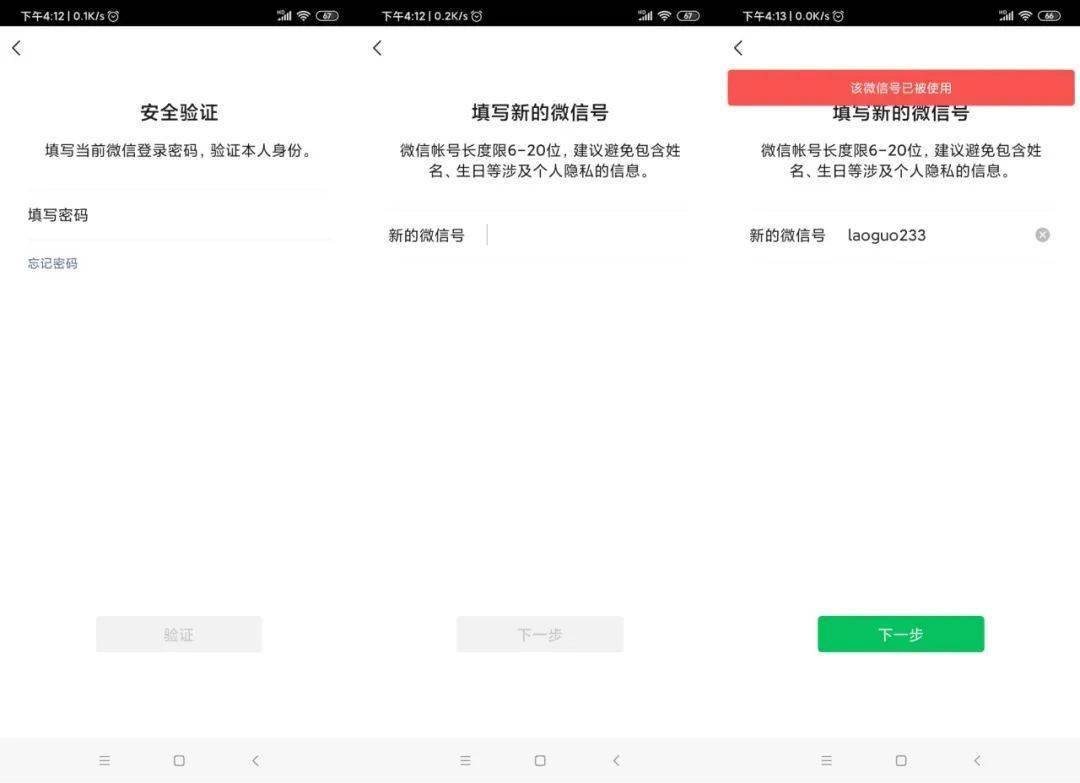
Task: Tap the green 下一步 button
Action: (x=901, y=634)
